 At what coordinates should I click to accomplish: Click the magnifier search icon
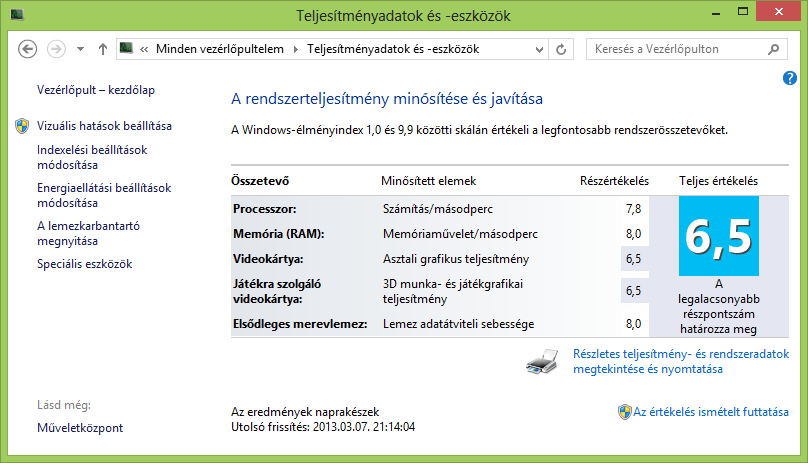point(773,49)
